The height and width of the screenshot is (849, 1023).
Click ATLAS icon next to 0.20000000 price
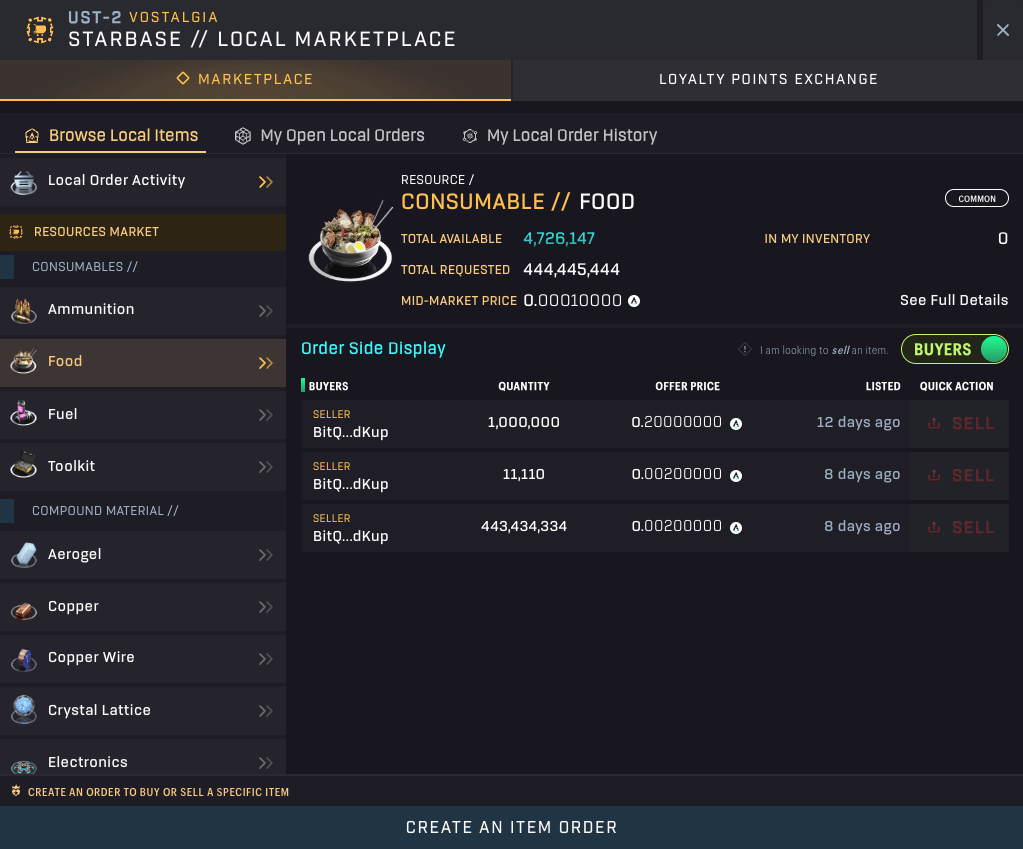736,424
